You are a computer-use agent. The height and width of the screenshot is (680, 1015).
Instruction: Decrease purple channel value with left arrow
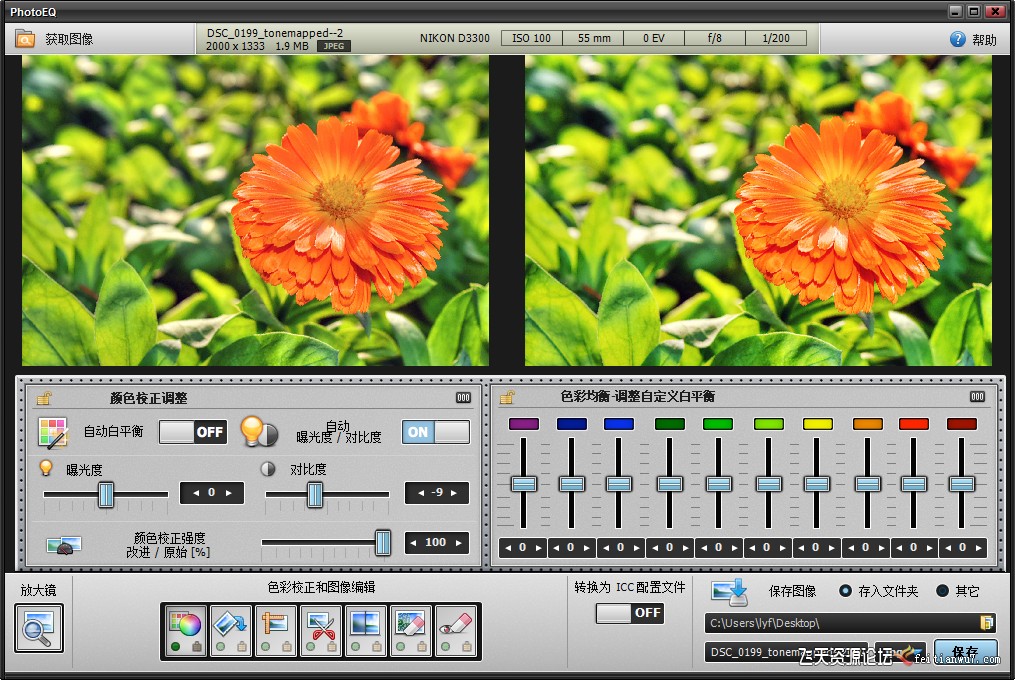pos(508,548)
